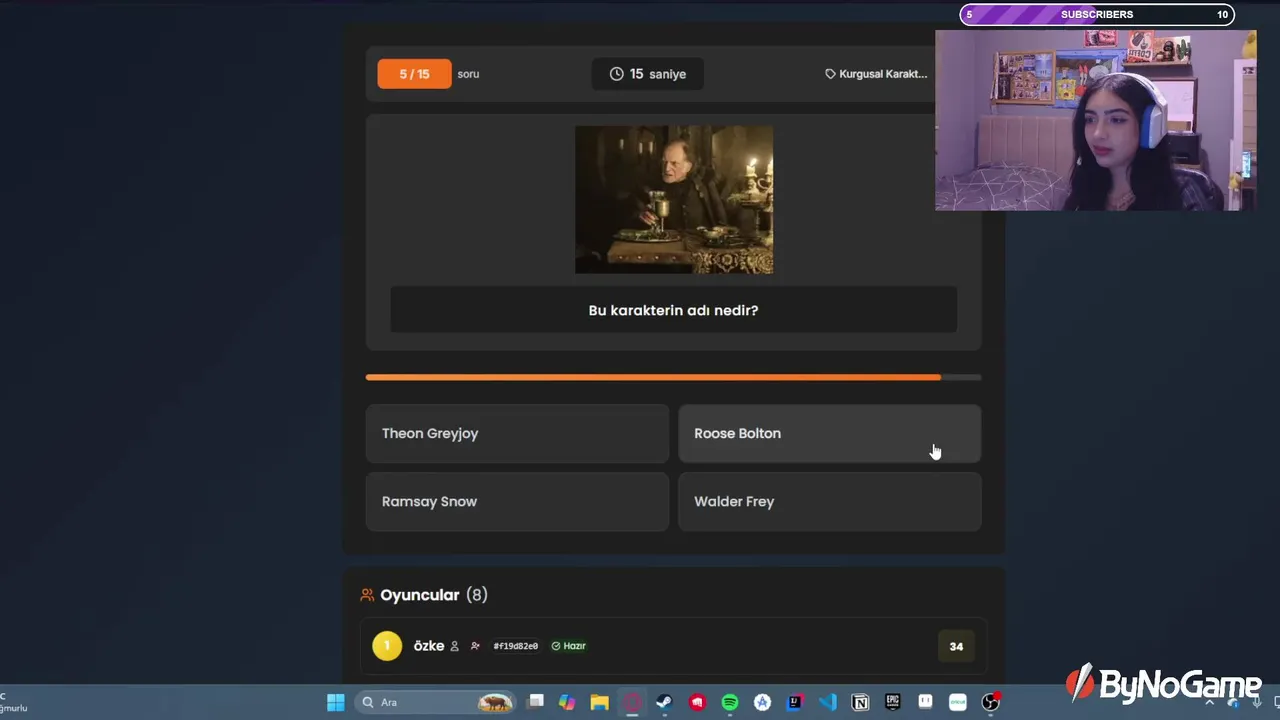This screenshot has width=1280, height=720.
Task: Click the question image of the seated character
Action: click(674, 199)
